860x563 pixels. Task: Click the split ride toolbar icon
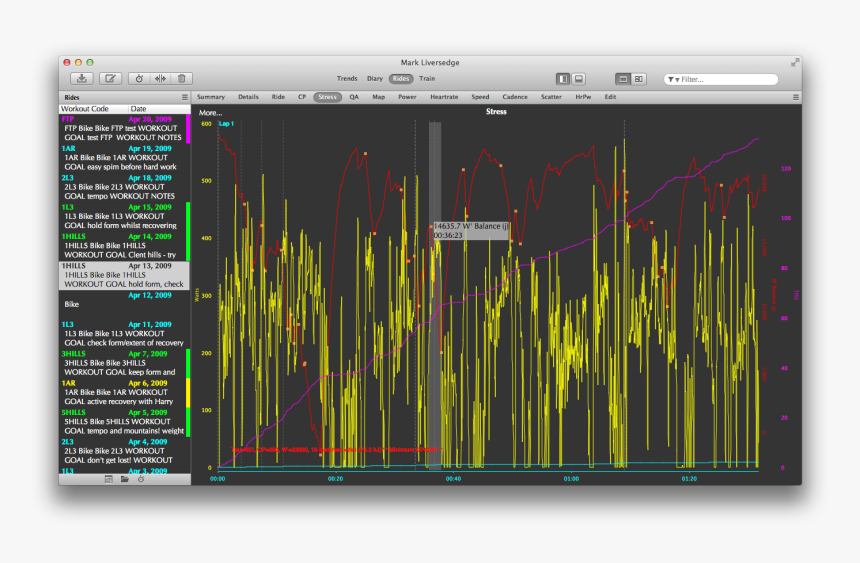click(x=160, y=78)
